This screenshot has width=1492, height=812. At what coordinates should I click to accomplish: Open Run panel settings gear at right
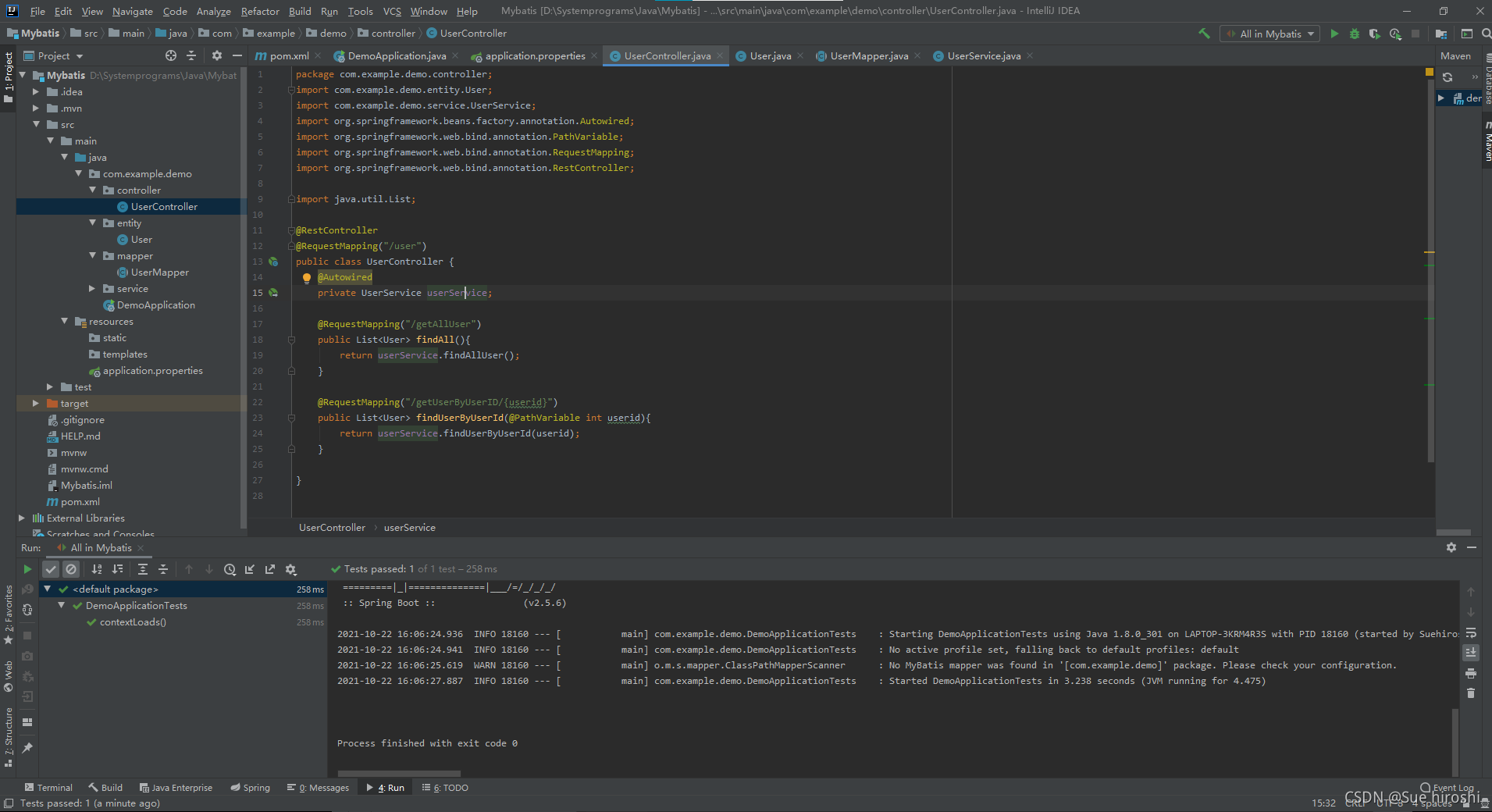tap(1451, 547)
